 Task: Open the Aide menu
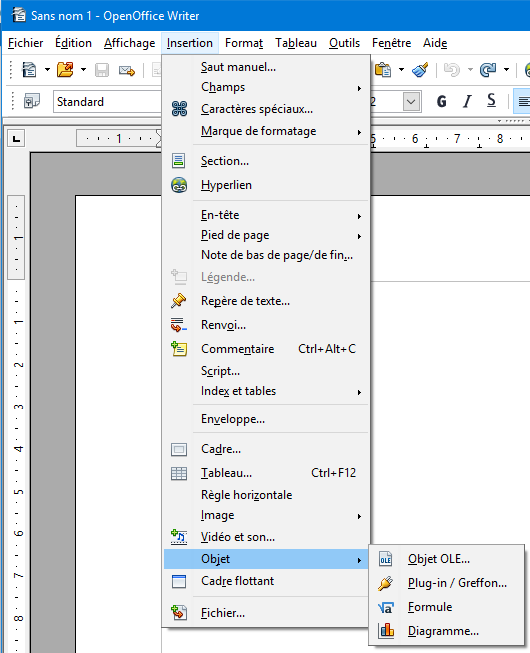[x=435, y=43]
